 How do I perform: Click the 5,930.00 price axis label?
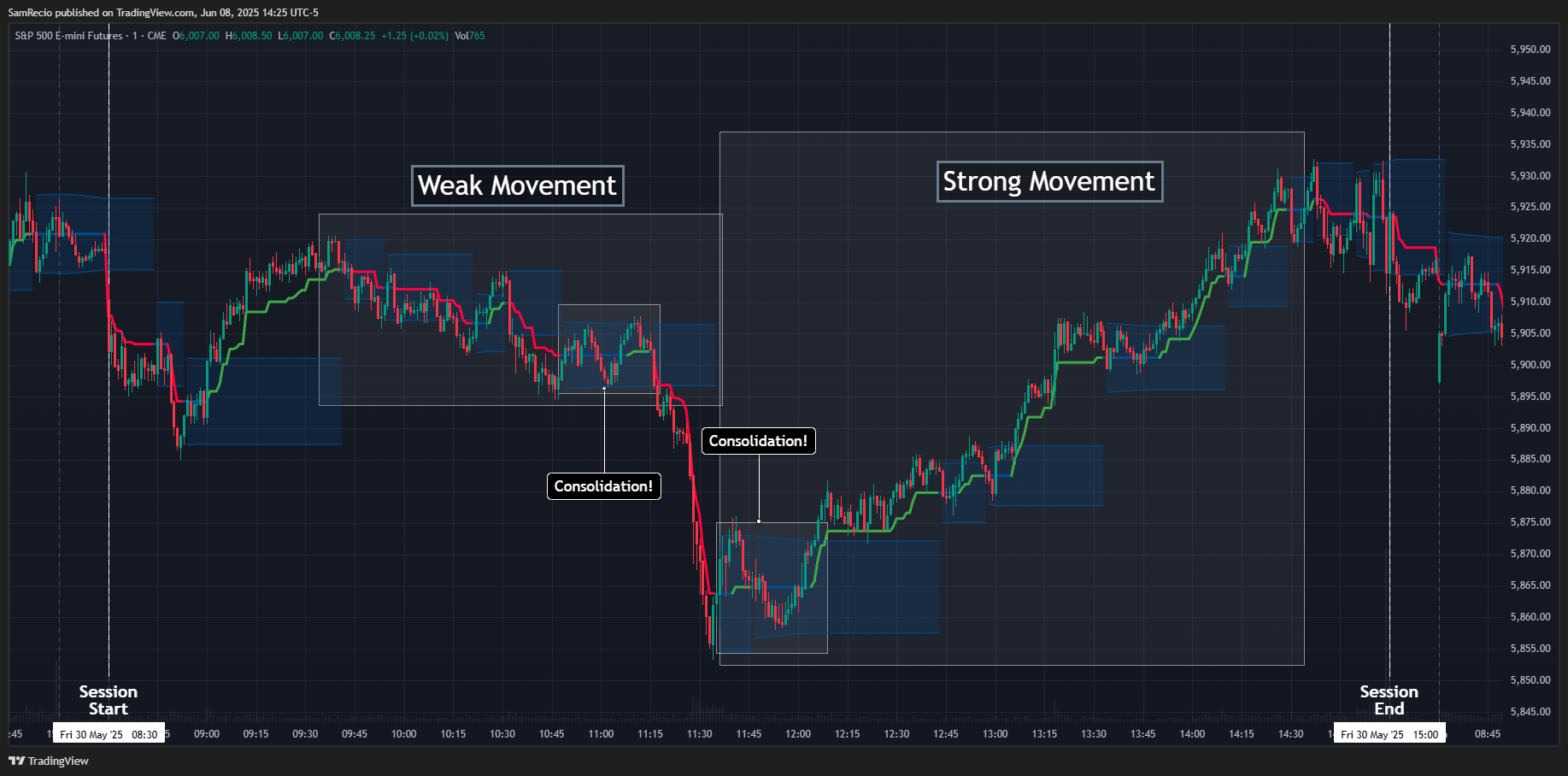click(x=1530, y=176)
